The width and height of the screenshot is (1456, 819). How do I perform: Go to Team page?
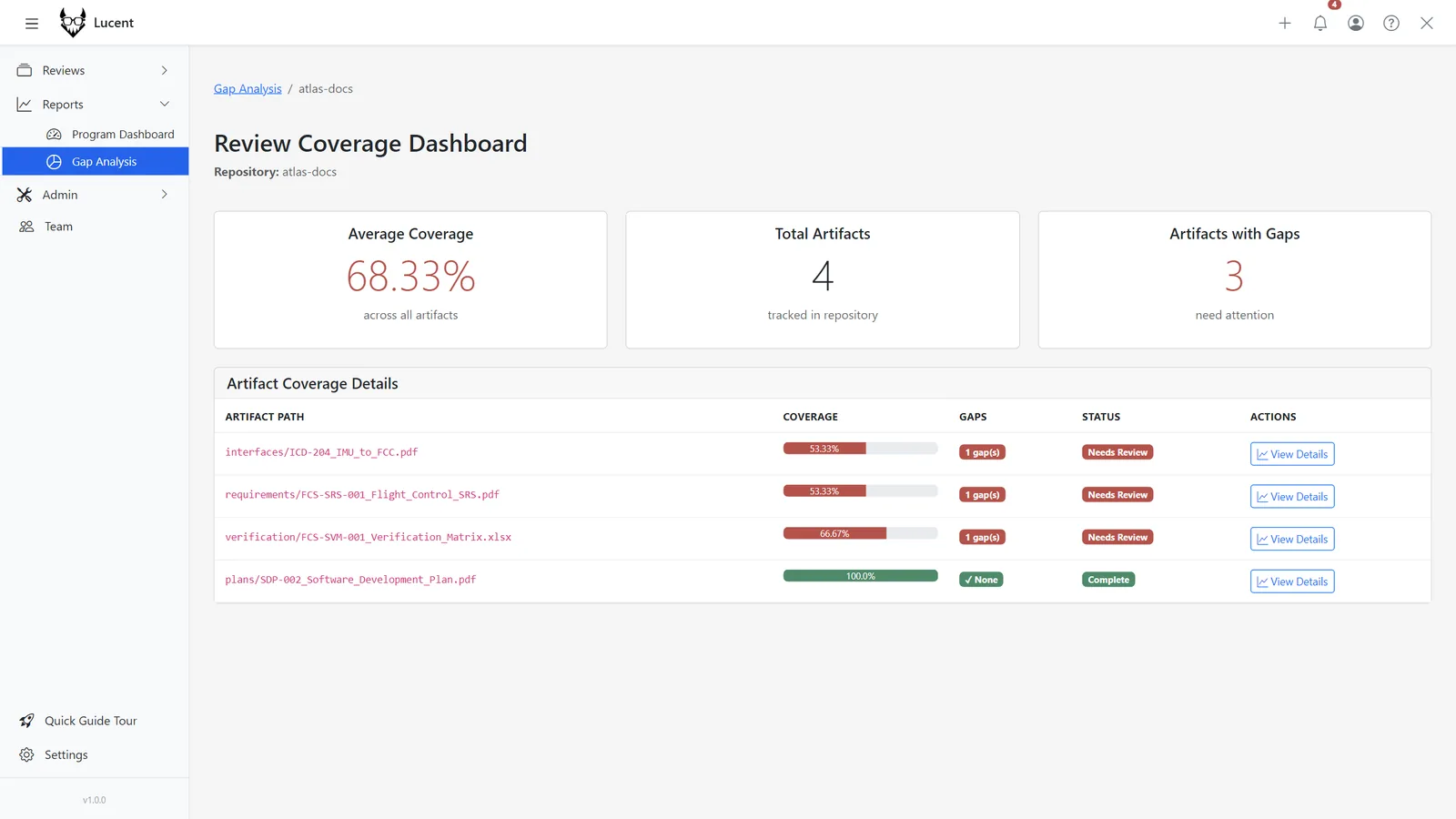point(95,227)
